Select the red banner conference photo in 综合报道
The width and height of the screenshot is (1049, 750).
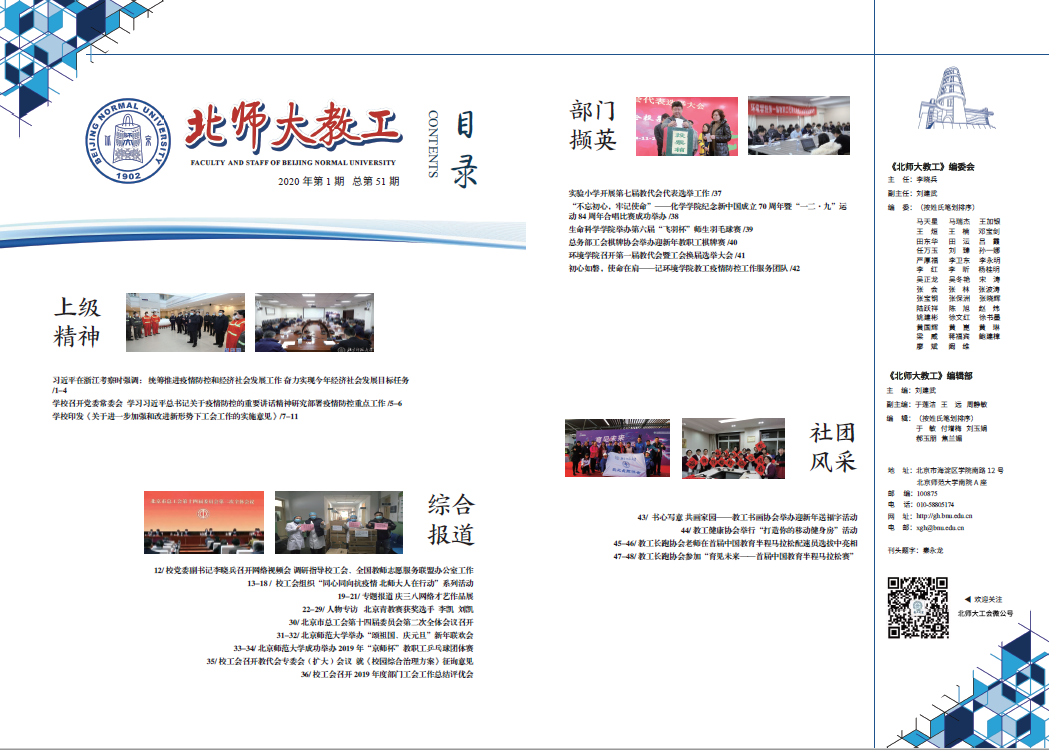[x=205, y=522]
